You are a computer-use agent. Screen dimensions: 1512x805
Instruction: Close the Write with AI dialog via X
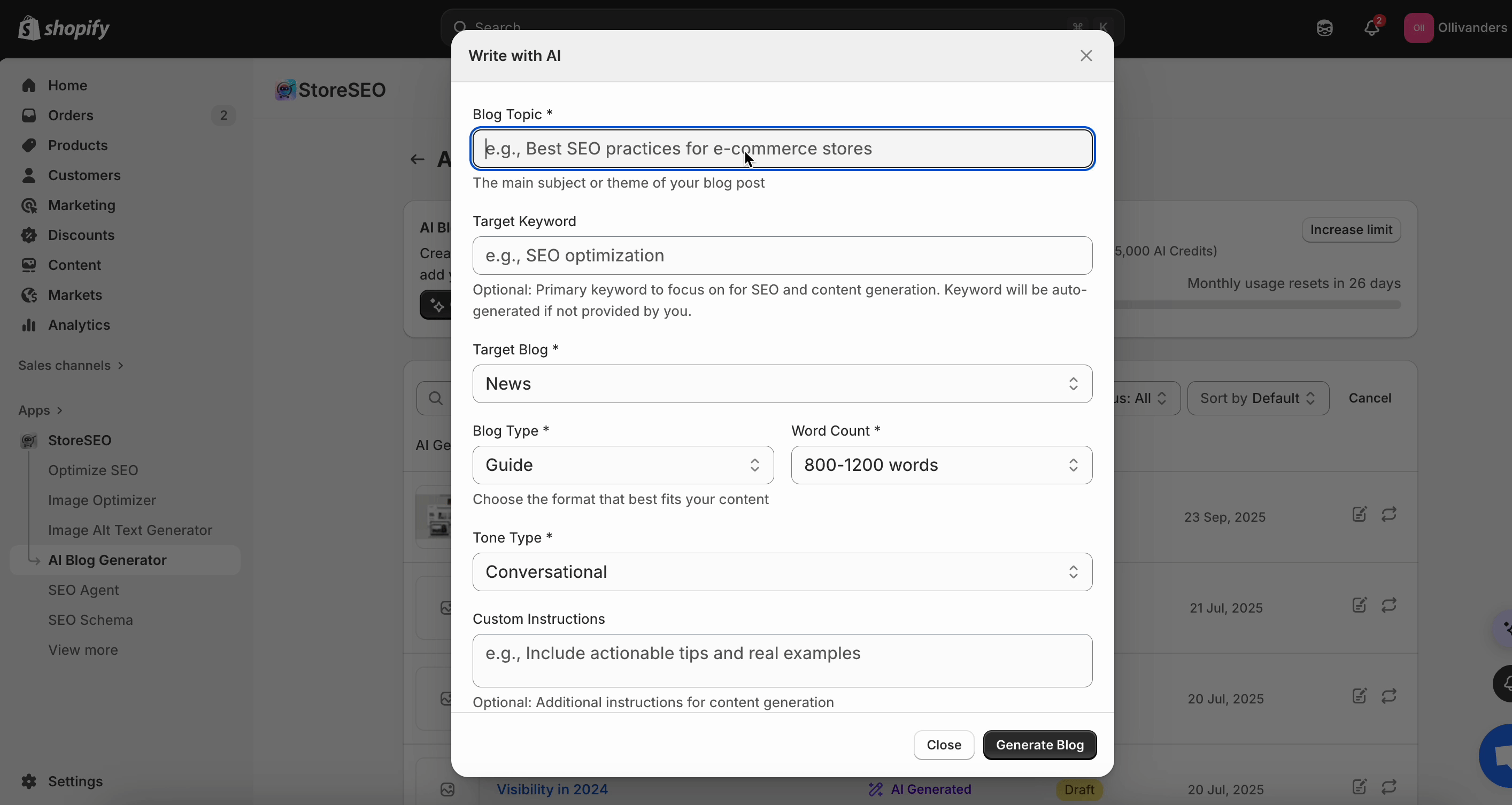coord(1086,56)
